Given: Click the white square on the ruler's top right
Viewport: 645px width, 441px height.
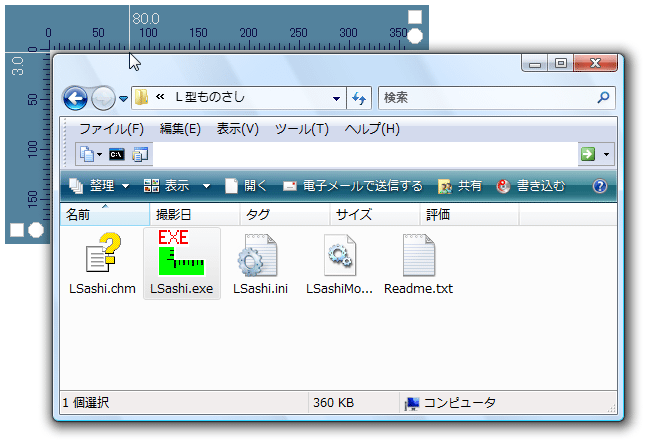Looking at the screenshot, I should [x=415, y=17].
